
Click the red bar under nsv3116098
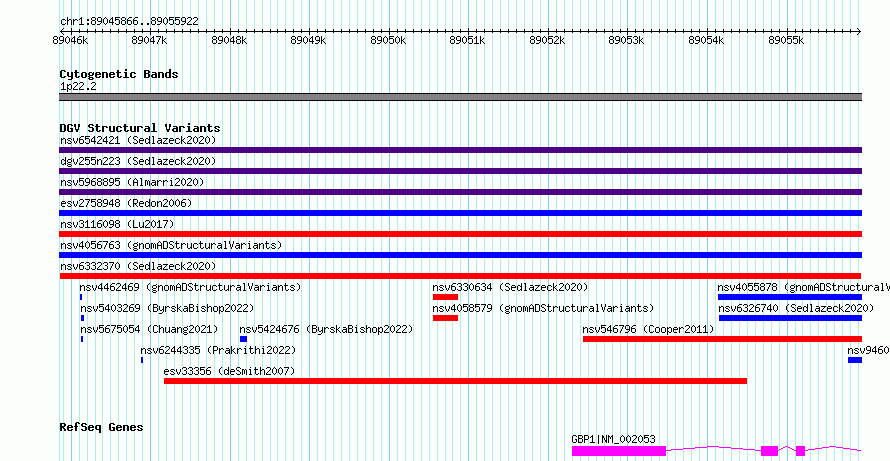click(x=460, y=234)
